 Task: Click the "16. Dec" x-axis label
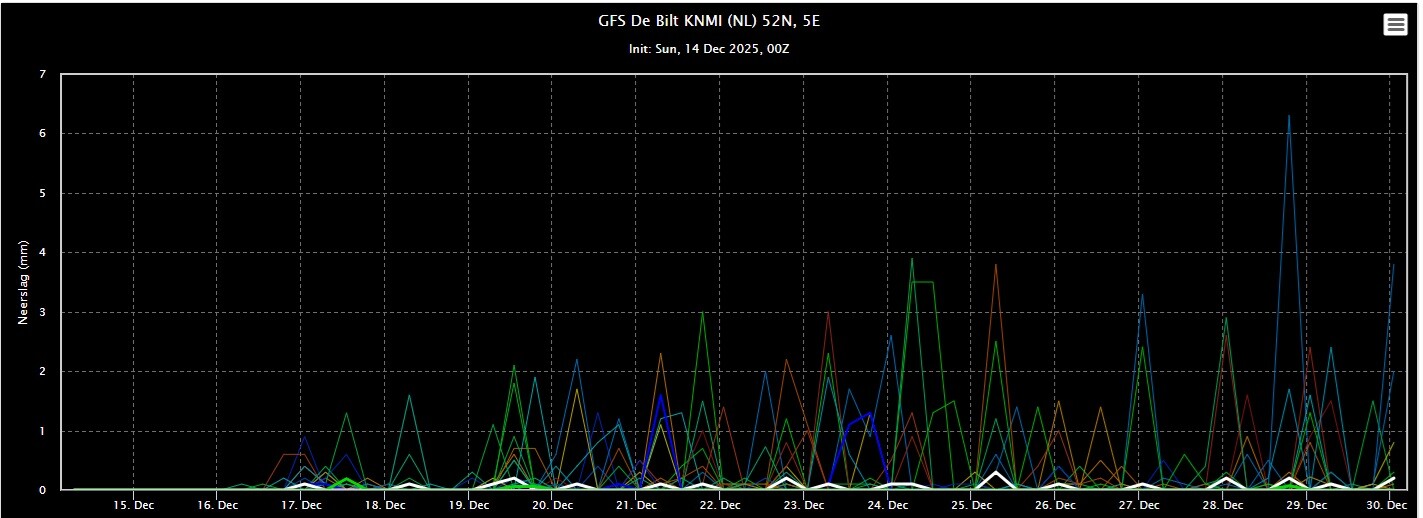[x=217, y=507]
